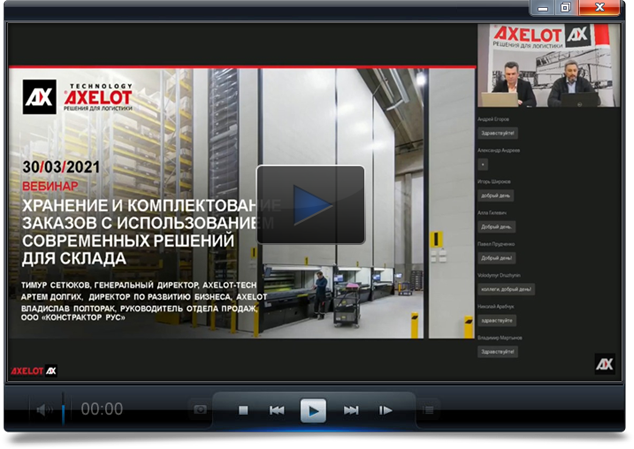Click the AX watermark icon at bottom right

[x=604, y=364]
